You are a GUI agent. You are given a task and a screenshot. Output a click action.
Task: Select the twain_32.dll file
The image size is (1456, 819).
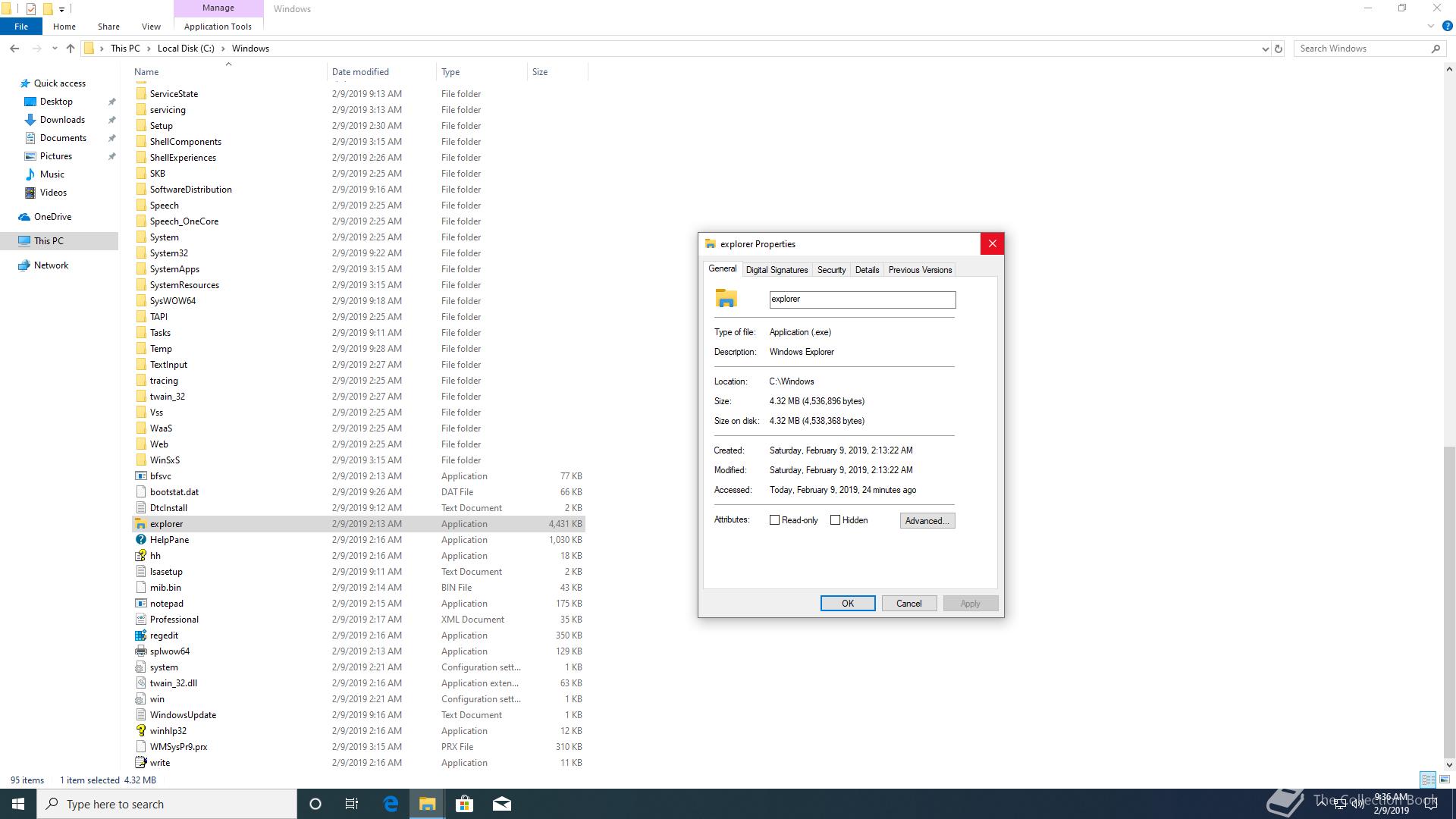click(359, 683)
